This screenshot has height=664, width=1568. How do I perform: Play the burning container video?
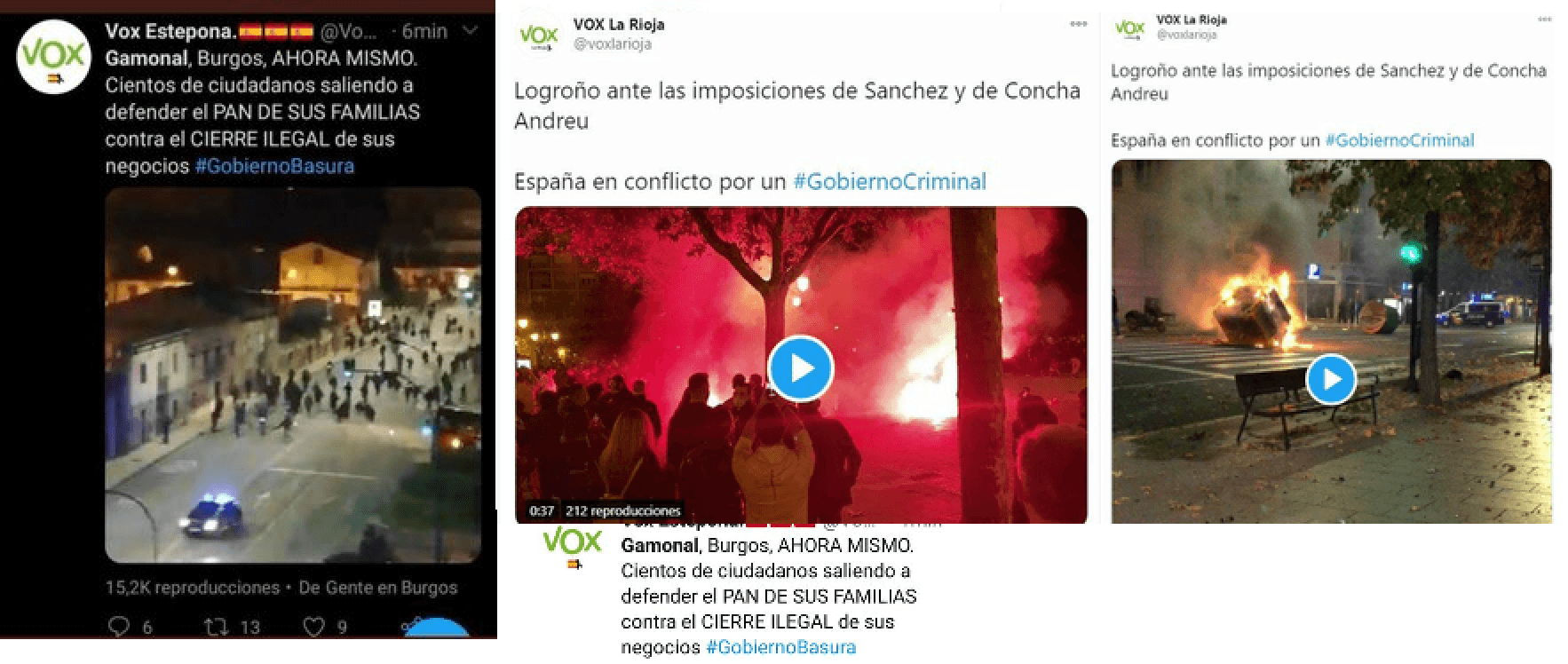(x=1331, y=379)
